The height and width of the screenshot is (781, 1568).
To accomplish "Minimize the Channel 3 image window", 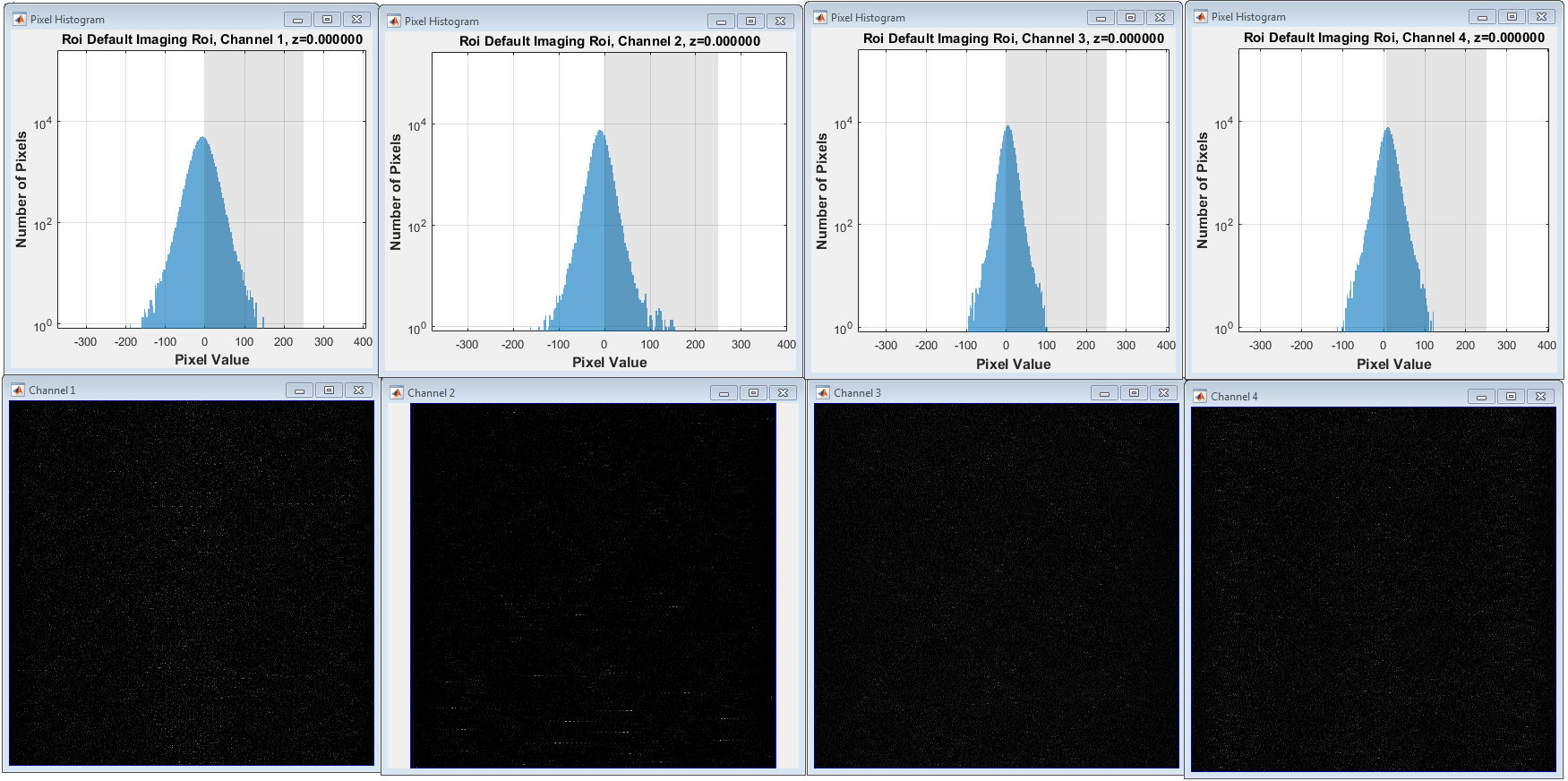I will 1105,393.
